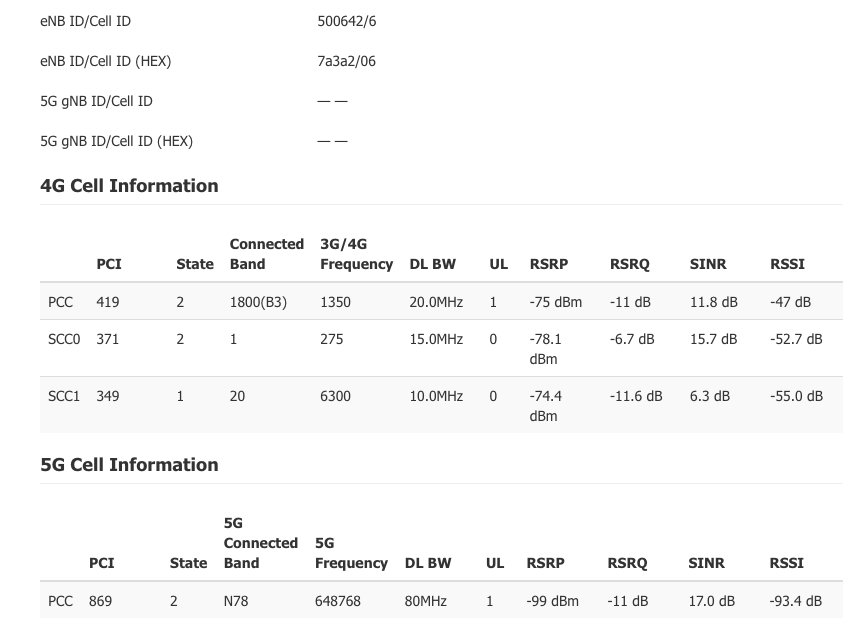Select the -55.0 dB RSSI value
Viewport: 849px width, 644px height.
[x=796, y=396]
